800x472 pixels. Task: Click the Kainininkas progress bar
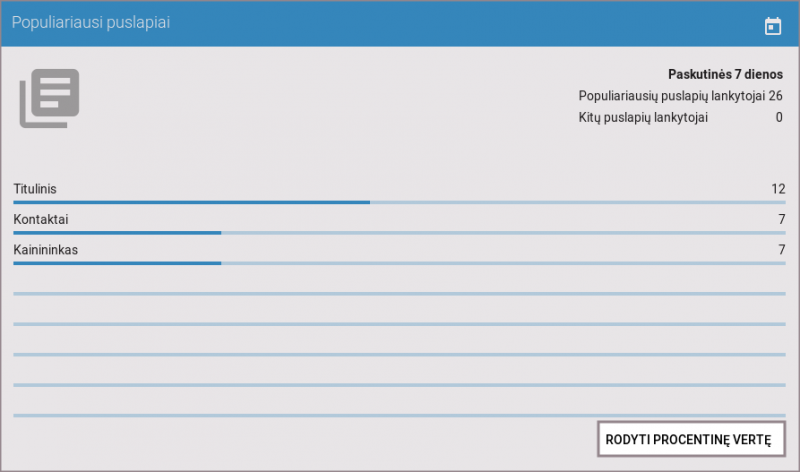399,264
